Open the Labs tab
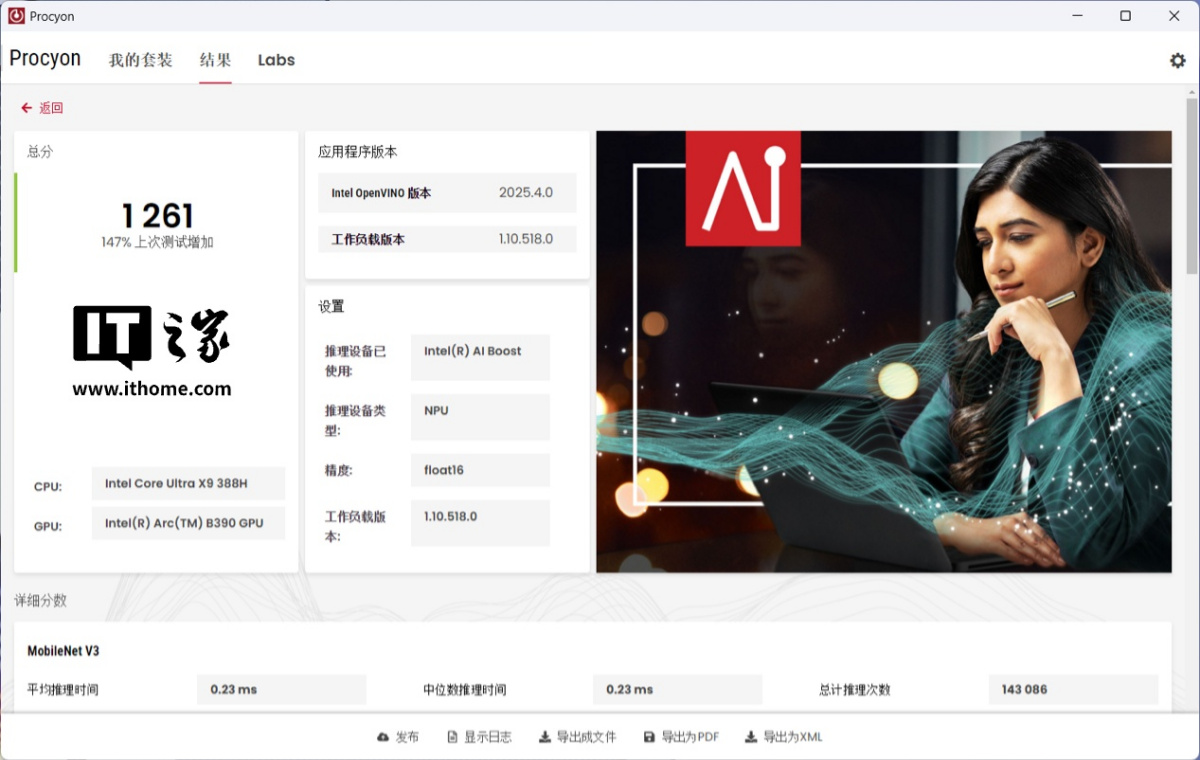The width and height of the screenshot is (1200, 760). (x=276, y=60)
